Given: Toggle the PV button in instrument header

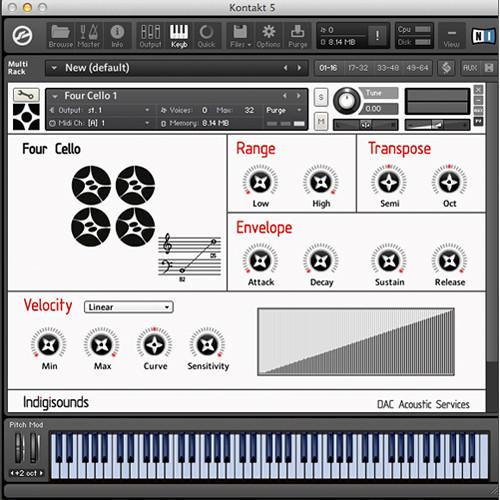Looking at the screenshot, I should 478,121.
